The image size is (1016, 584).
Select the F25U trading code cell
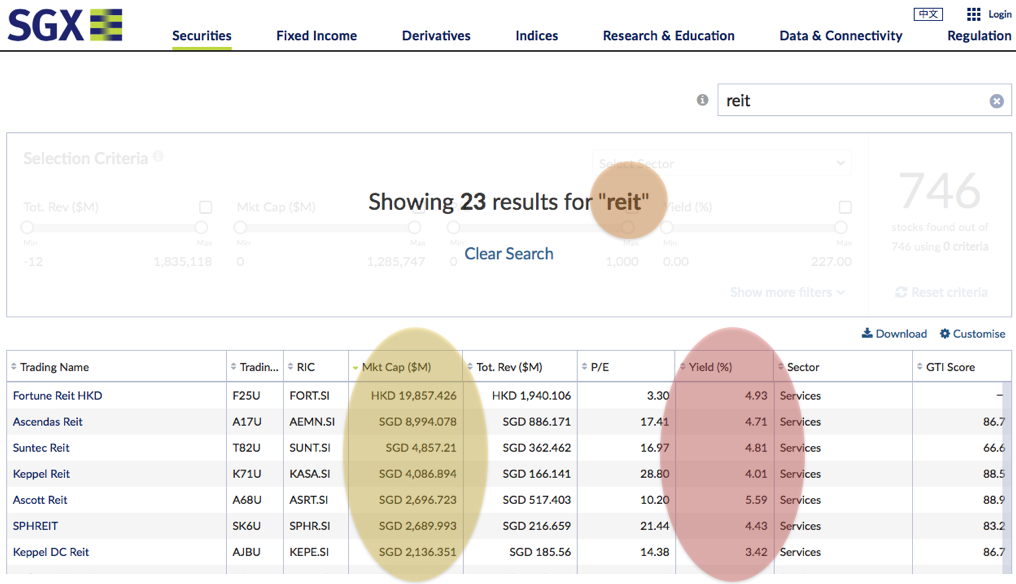(255, 395)
